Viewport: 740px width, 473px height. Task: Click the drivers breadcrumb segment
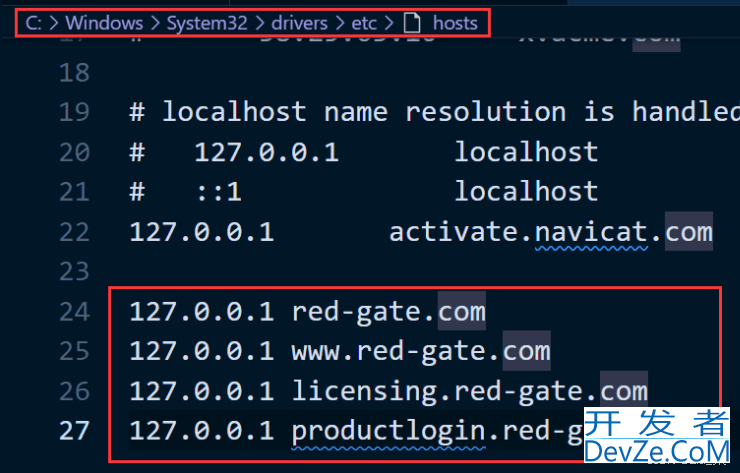(x=299, y=23)
